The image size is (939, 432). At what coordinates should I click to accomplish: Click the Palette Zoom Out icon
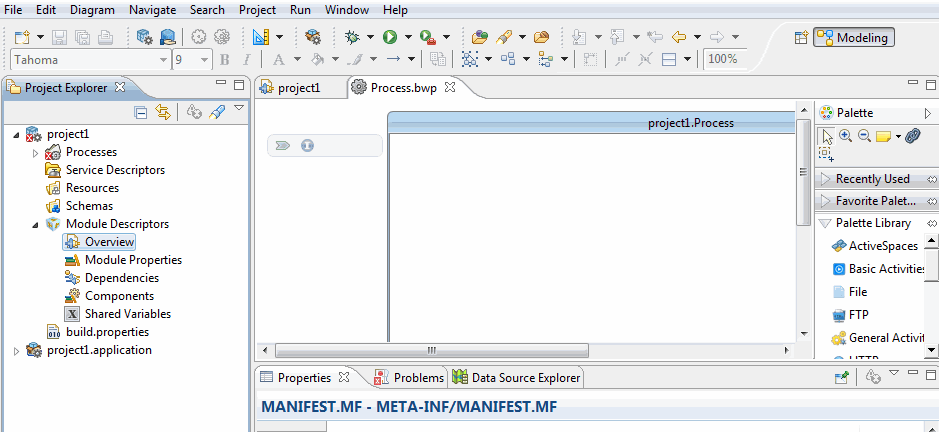point(864,137)
